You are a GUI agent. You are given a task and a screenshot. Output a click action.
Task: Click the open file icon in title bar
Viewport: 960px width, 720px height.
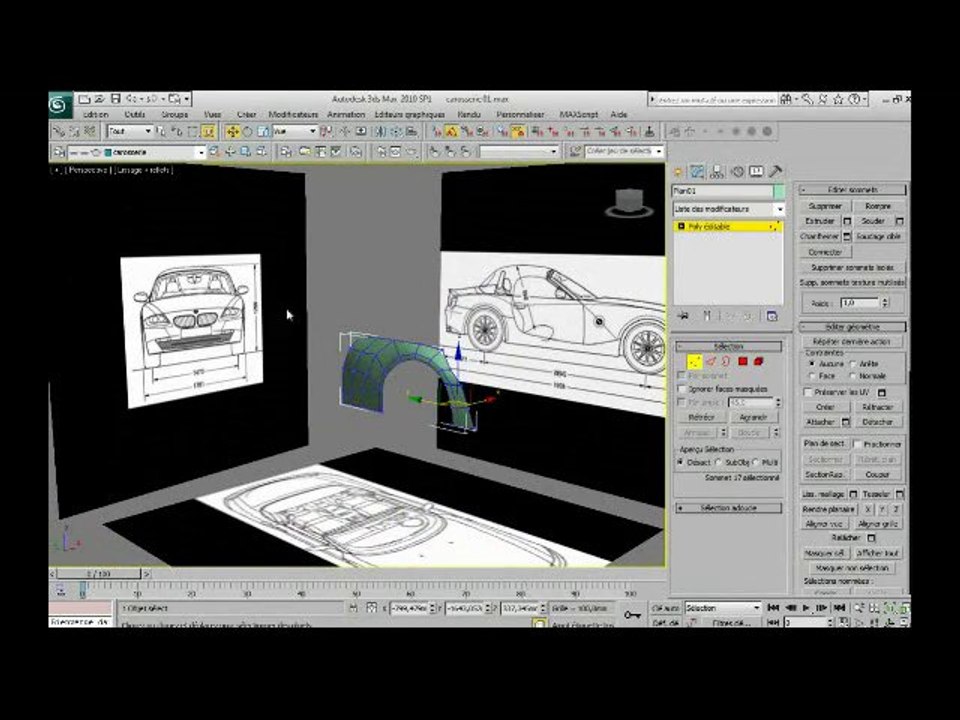tap(99, 99)
